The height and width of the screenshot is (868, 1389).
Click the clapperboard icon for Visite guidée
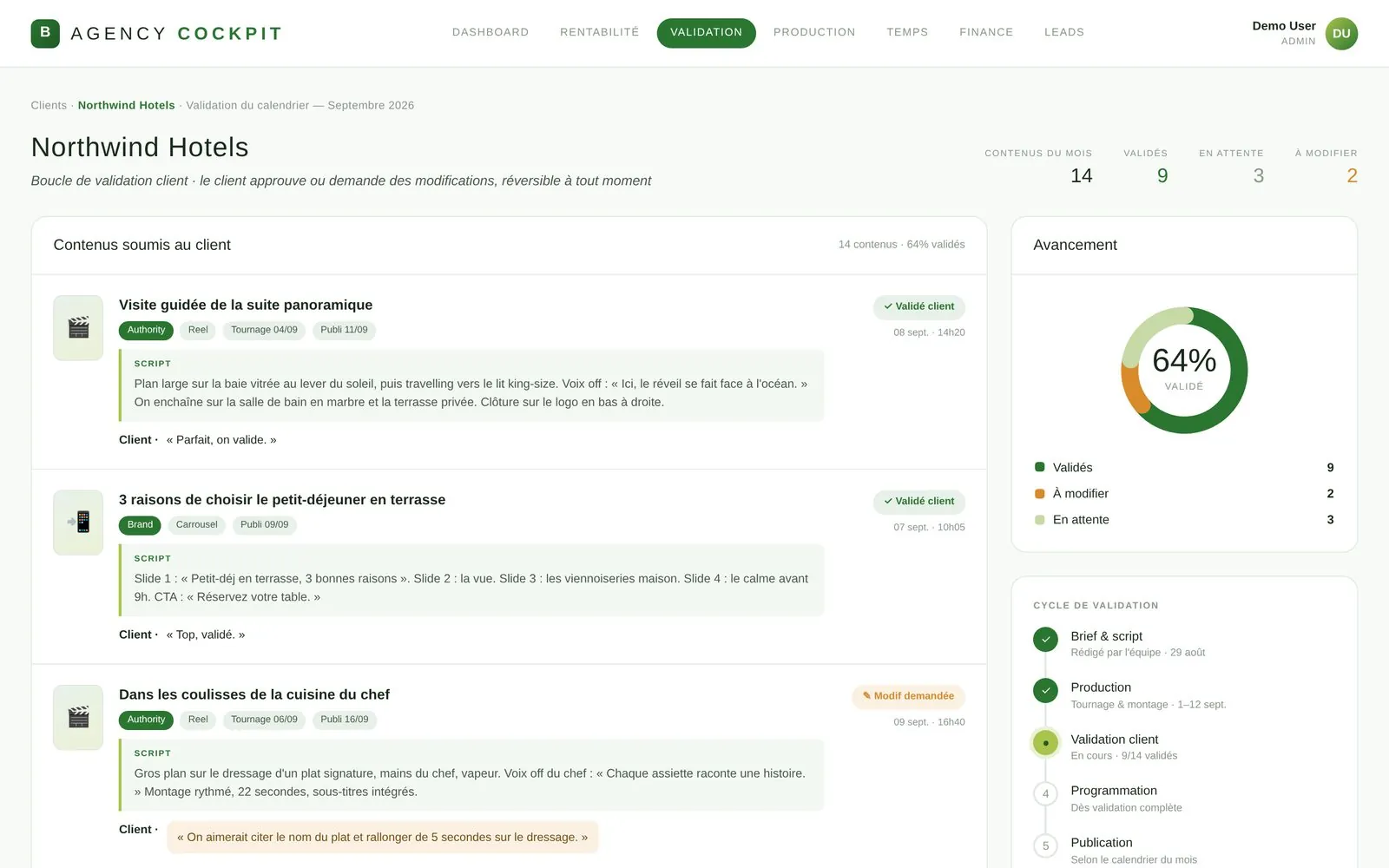pyautogui.click(x=78, y=327)
